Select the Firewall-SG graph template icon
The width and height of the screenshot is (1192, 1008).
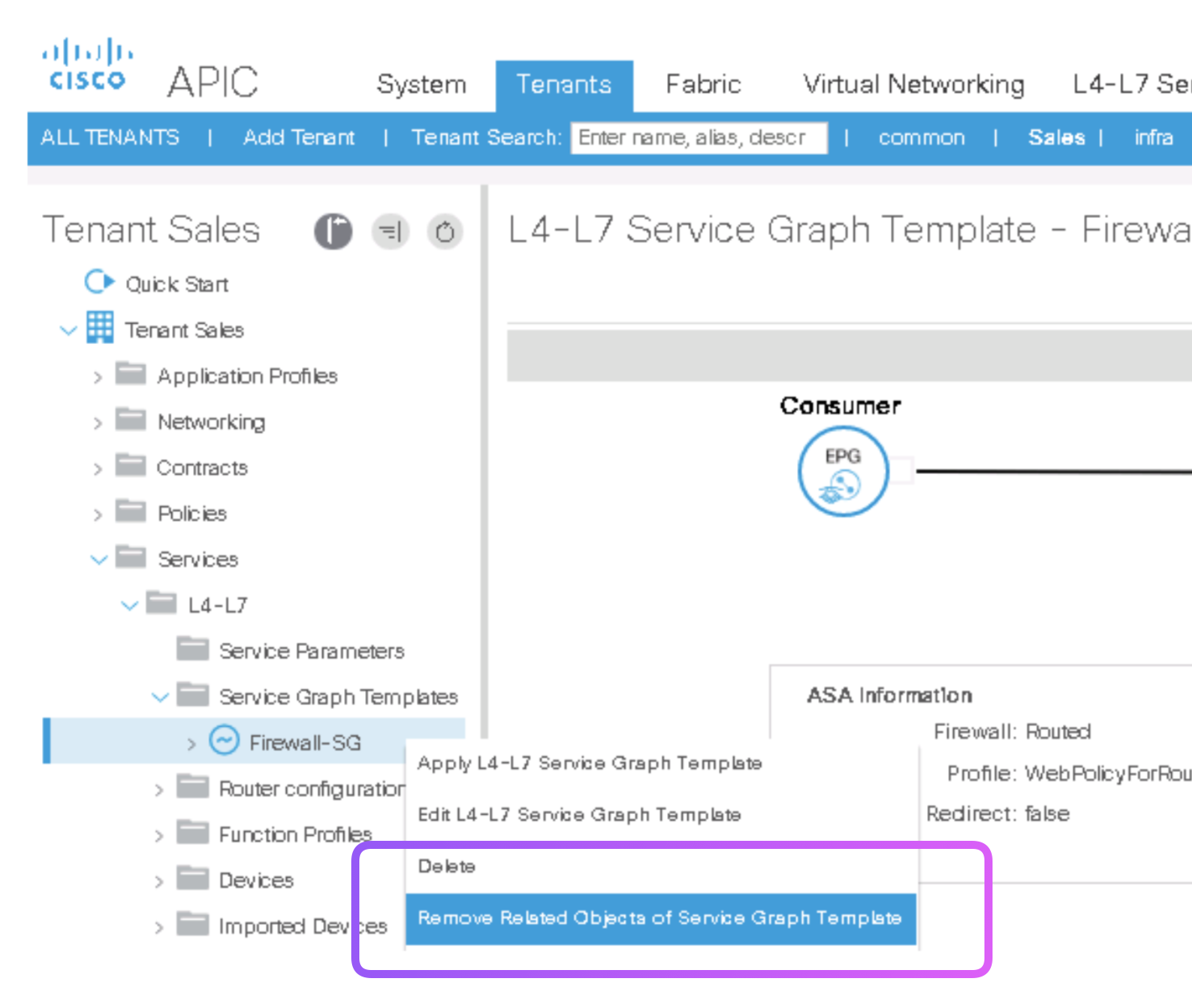coord(224,741)
